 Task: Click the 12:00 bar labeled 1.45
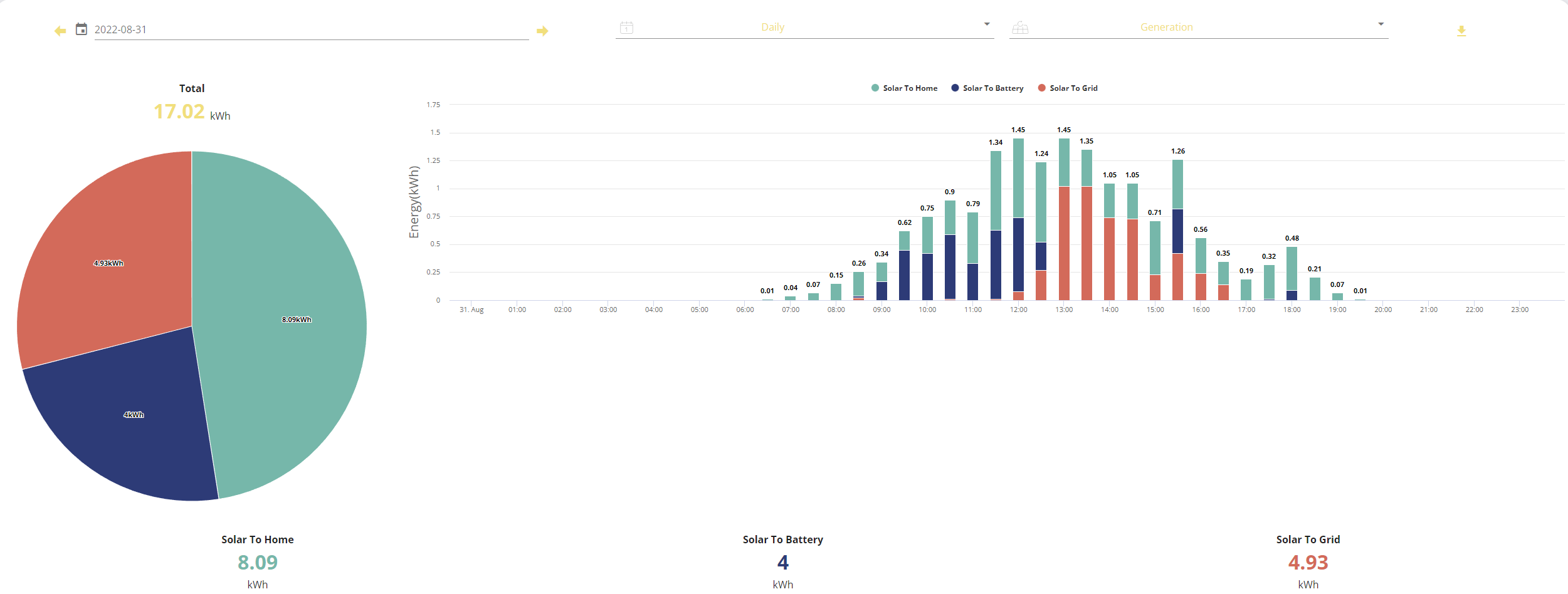pyautogui.click(x=1018, y=219)
